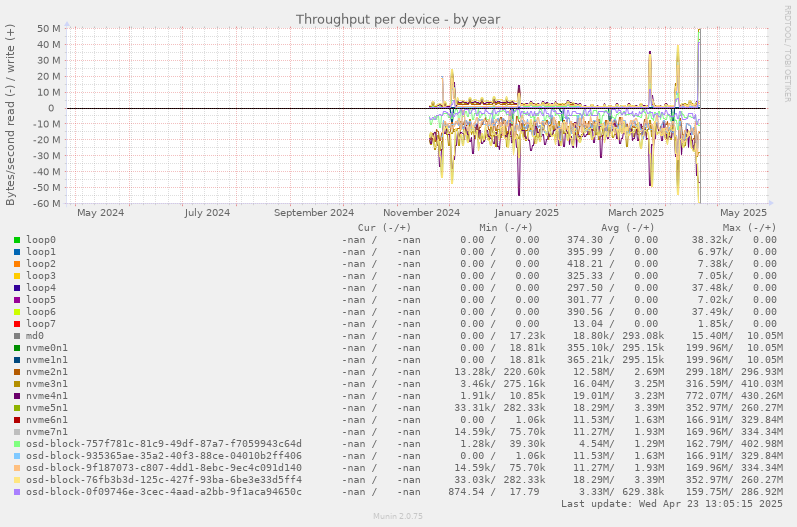Click the 'loop4' legend label
Viewport: 797px width, 527px height.
click(41, 288)
